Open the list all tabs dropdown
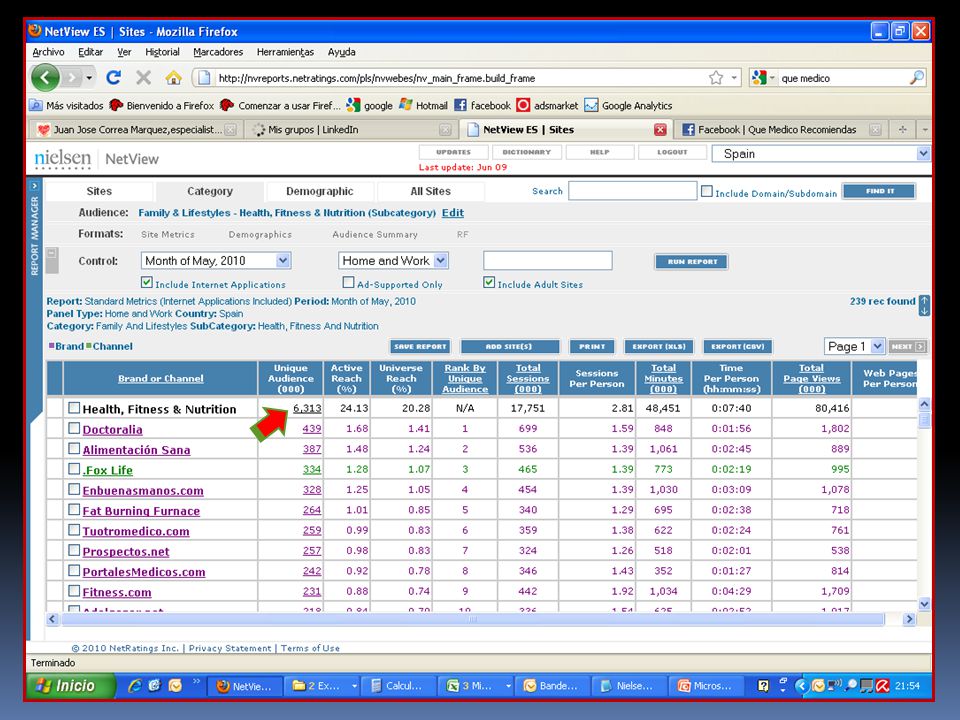The width and height of the screenshot is (960, 720). click(x=924, y=129)
